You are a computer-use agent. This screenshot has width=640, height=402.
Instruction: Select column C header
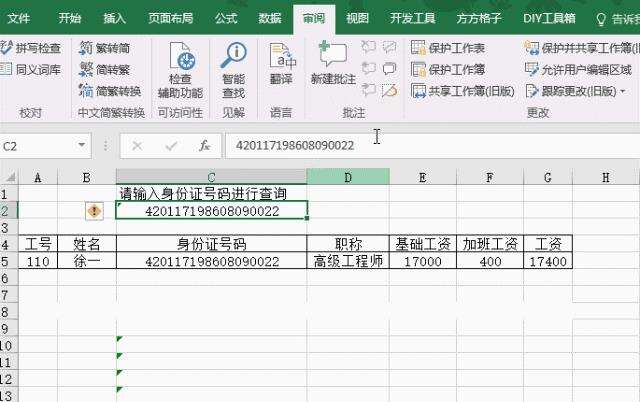211,178
